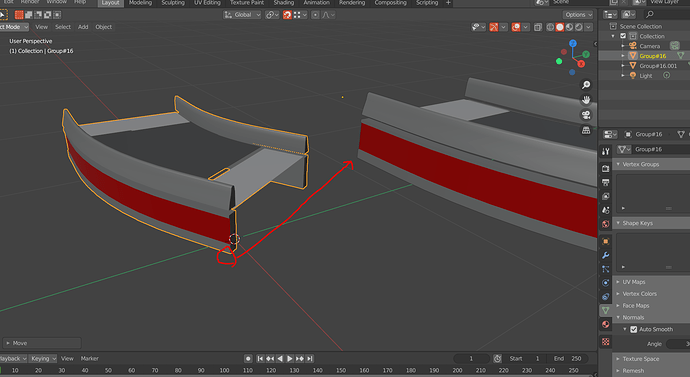The height and width of the screenshot is (377, 690).
Task: Open the Object Constraints tab
Action: pyautogui.click(x=606, y=297)
